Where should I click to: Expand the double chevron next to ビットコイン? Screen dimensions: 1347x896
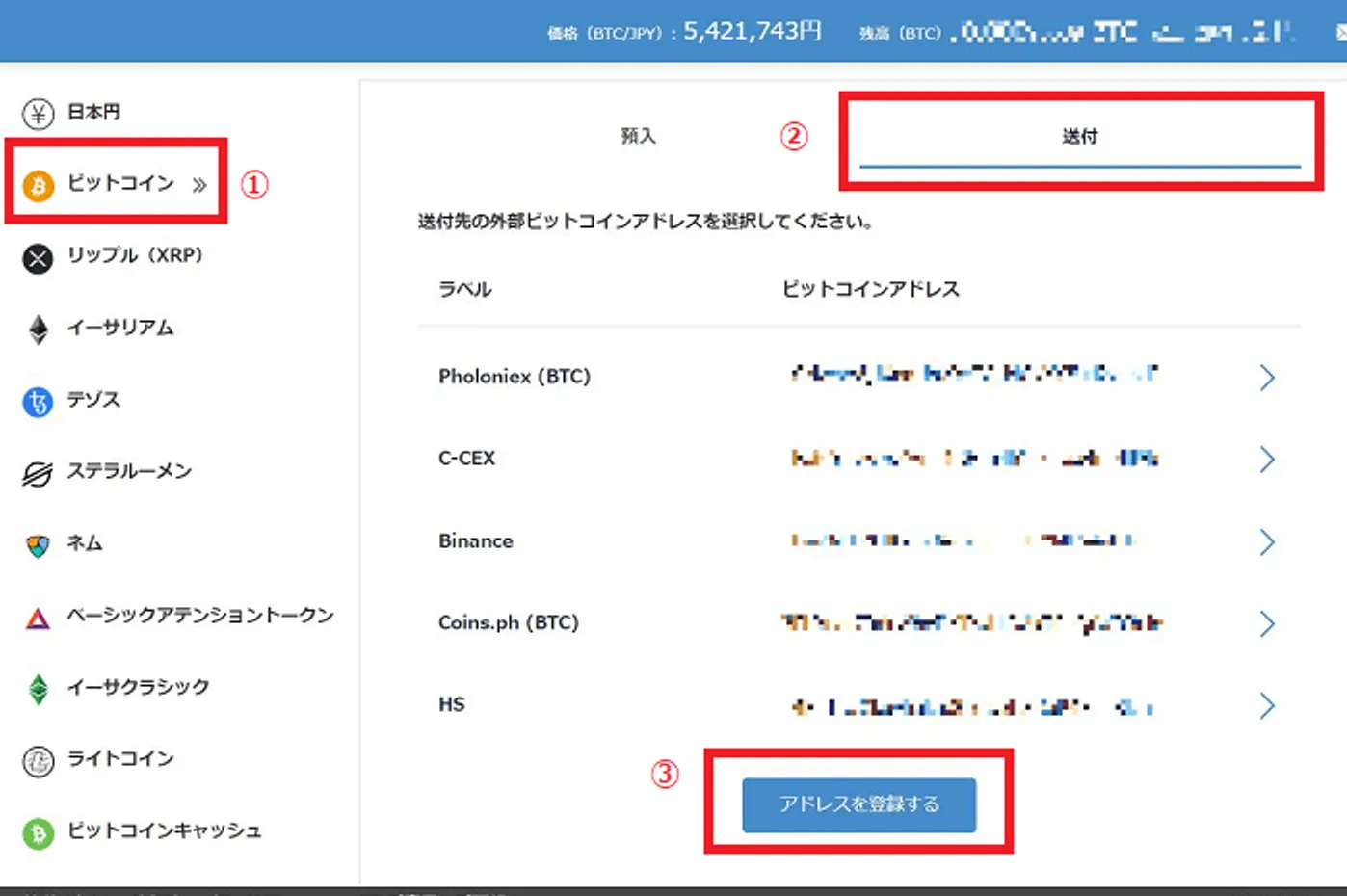pos(199,185)
